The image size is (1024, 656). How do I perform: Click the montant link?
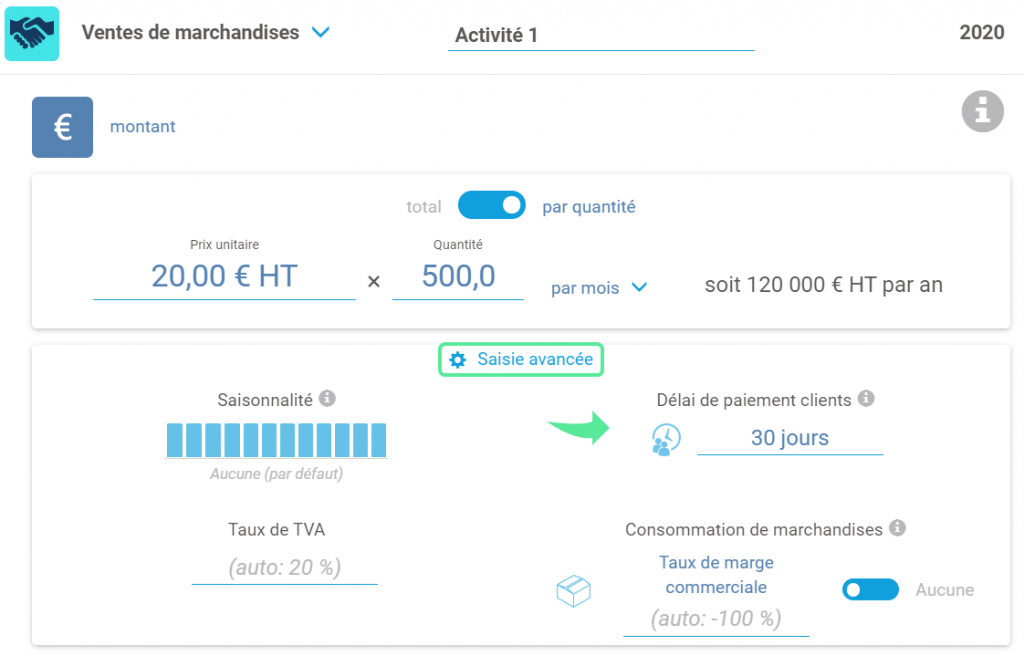point(142,127)
